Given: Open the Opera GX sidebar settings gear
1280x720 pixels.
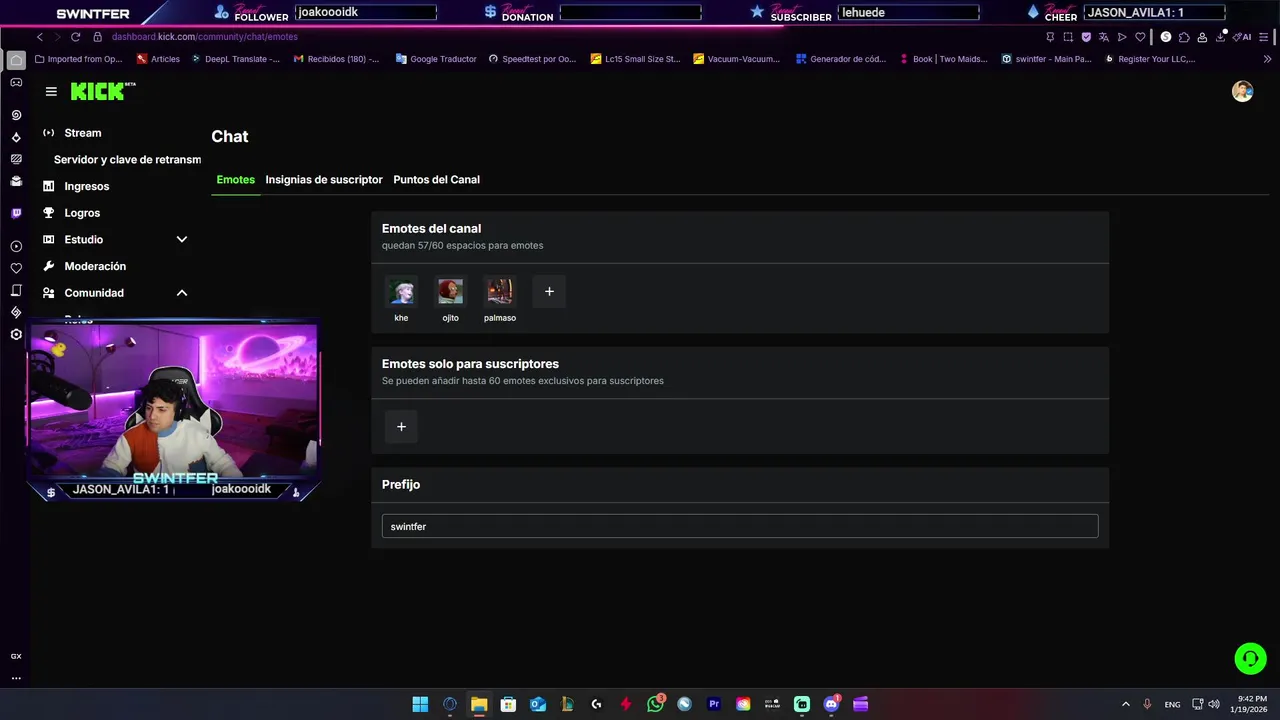Looking at the screenshot, I should coord(16,334).
